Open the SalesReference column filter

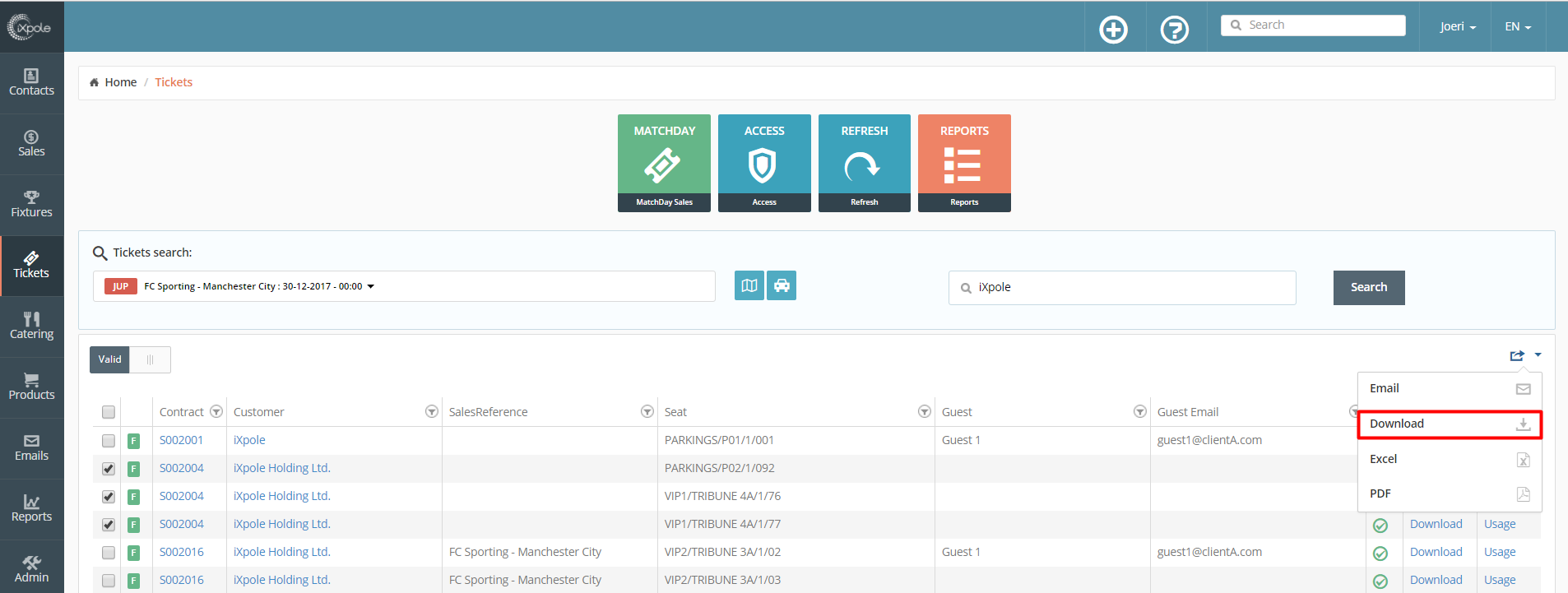tap(647, 411)
